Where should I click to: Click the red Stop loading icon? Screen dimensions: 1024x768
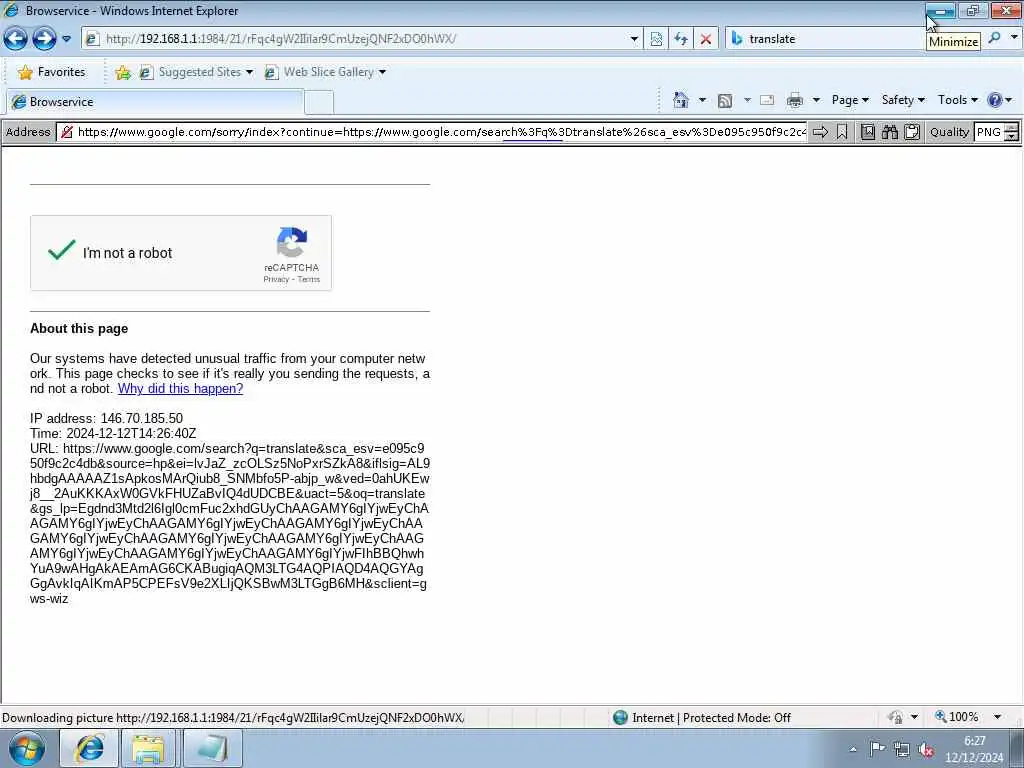[x=706, y=39]
